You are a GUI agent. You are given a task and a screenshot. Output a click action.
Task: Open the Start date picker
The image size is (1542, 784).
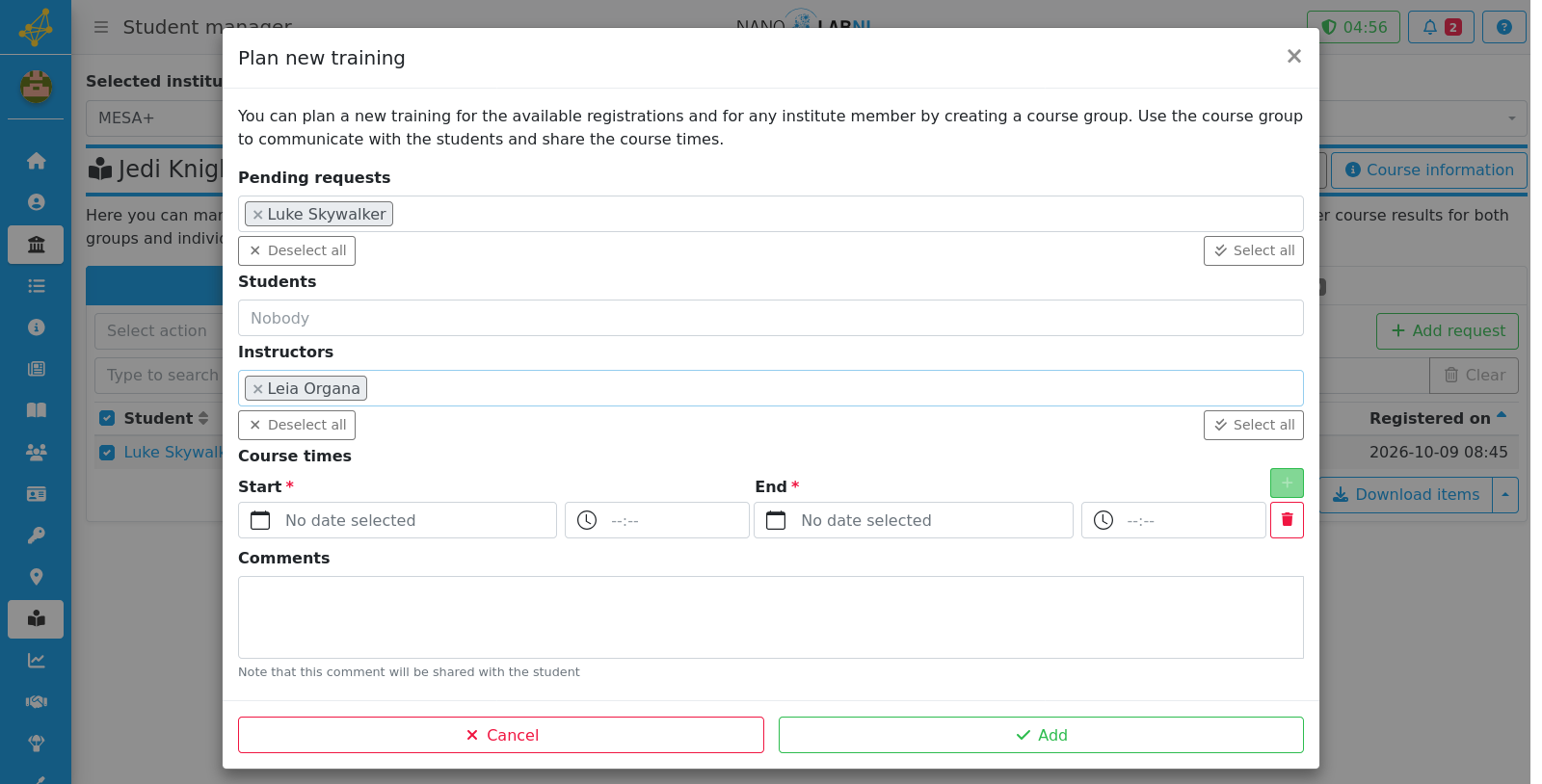[x=397, y=520]
